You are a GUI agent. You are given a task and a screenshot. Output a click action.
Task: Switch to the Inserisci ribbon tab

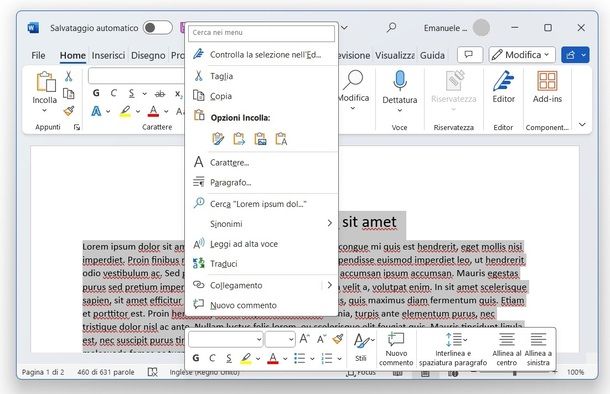click(x=108, y=56)
